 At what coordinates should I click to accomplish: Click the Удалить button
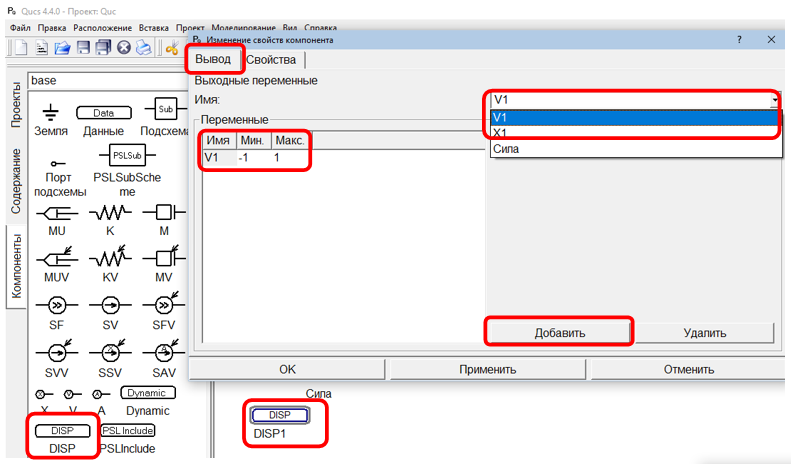pos(705,332)
